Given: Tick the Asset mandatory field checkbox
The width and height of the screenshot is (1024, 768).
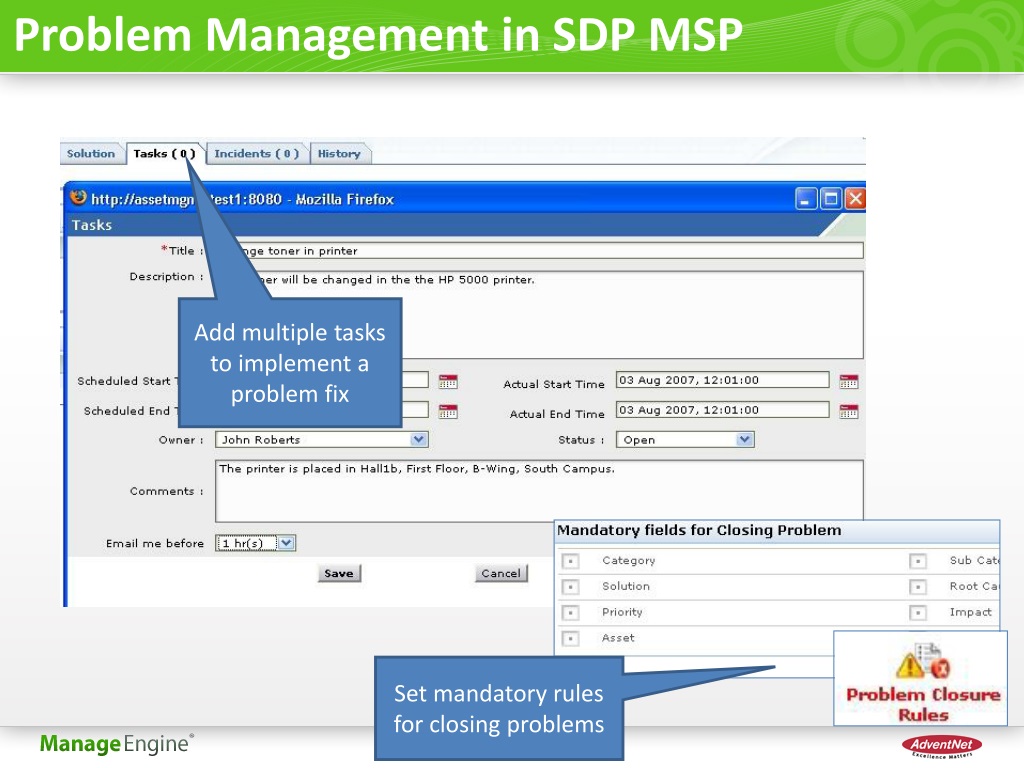Looking at the screenshot, I should coord(570,639).
